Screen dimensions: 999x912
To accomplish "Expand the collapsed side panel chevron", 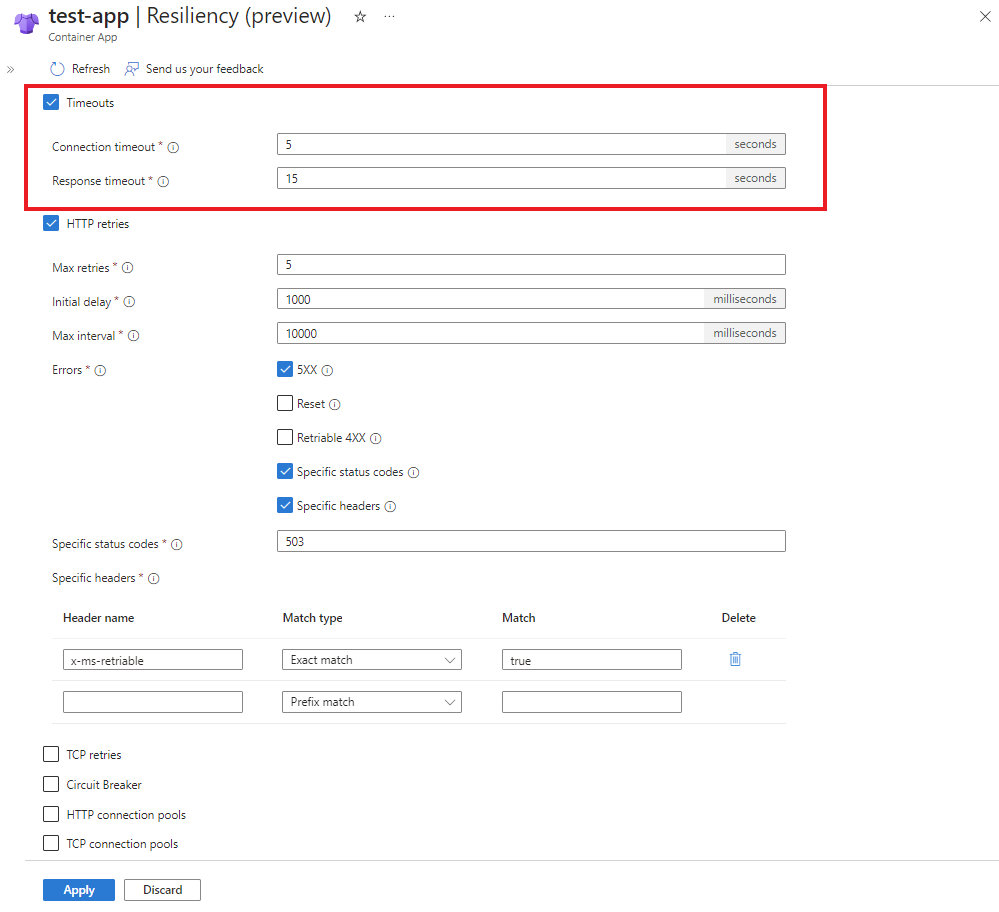I will [x=10, y=68].
